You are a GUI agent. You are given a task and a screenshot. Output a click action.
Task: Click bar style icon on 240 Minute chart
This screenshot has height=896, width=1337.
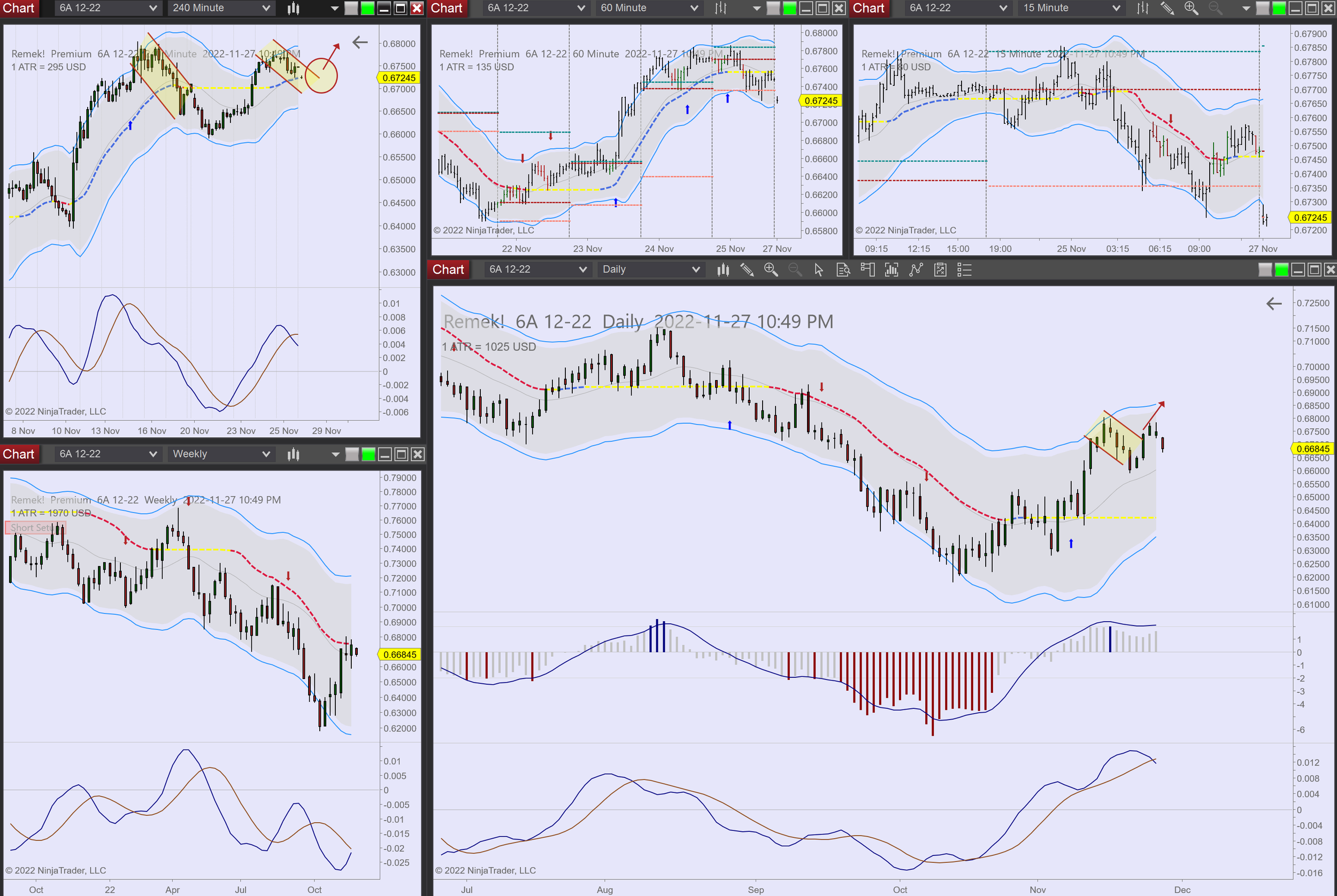pyautogui.click(x=293, y=8)
